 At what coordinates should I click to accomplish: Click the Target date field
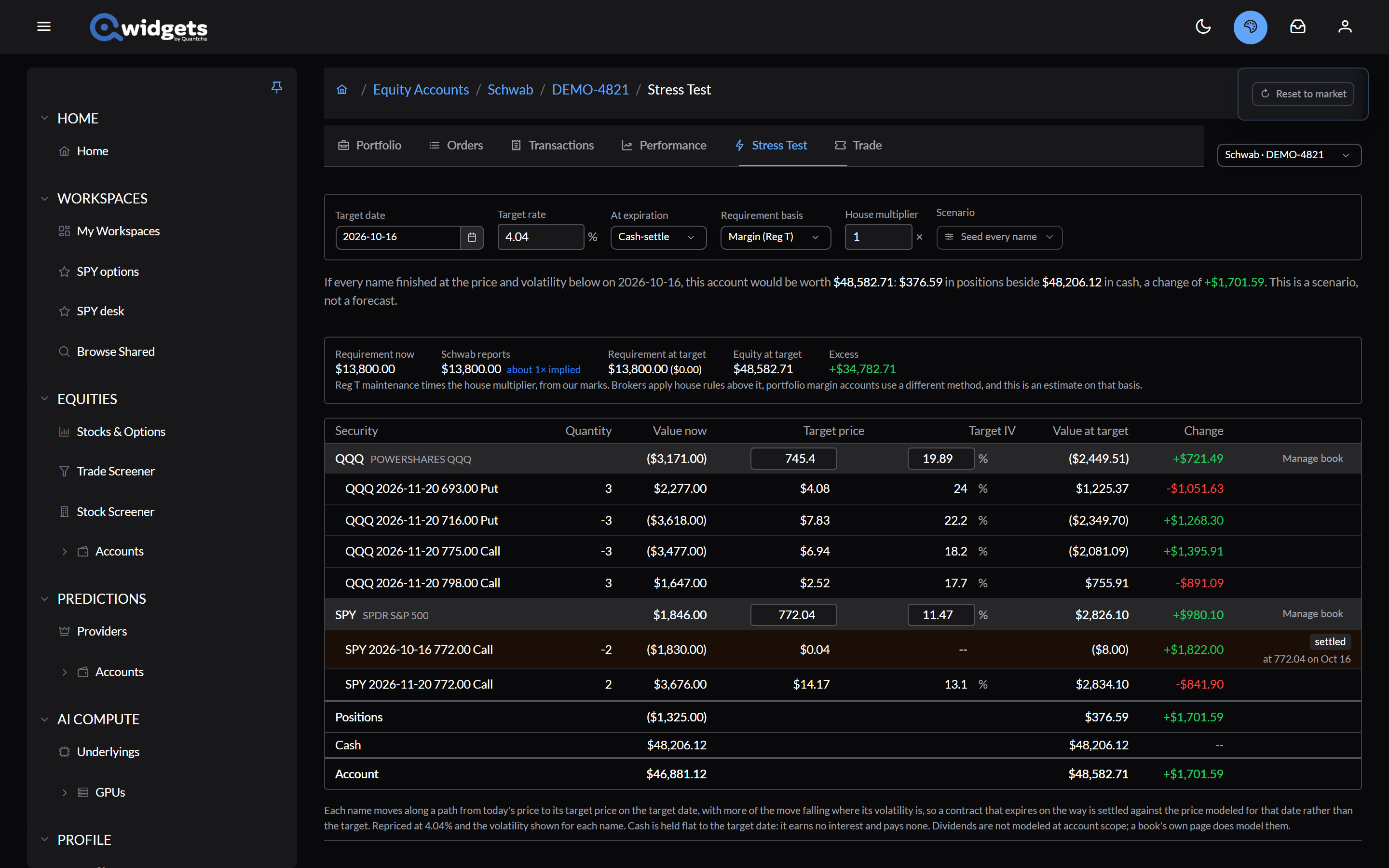[398, 237]
